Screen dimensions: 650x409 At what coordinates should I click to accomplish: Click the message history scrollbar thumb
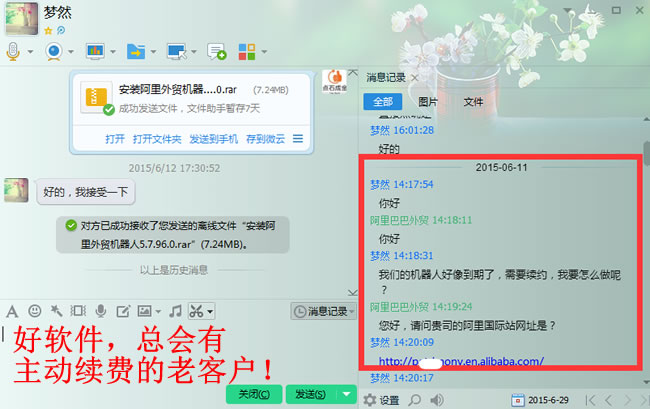(647, 153)
